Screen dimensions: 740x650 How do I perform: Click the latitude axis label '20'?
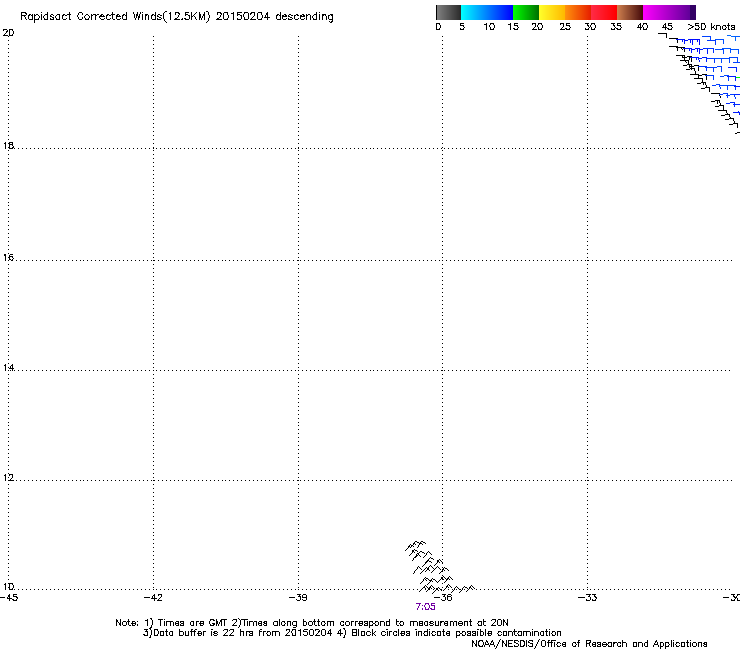click(x=8, y=33)
